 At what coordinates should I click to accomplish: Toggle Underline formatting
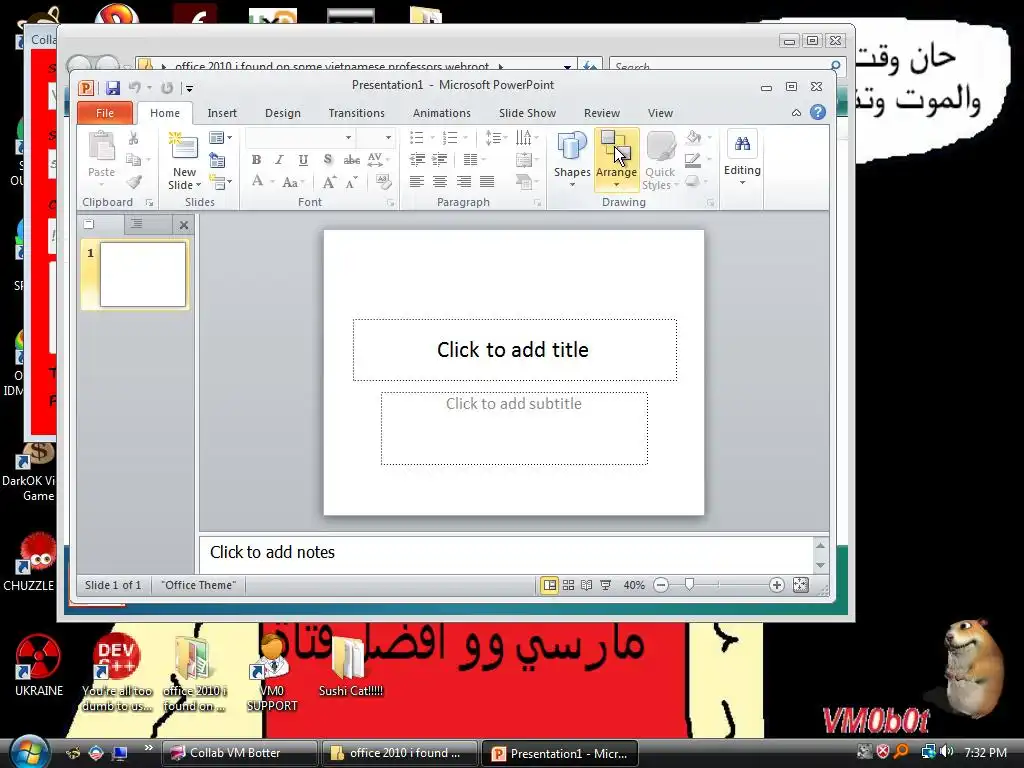click(x=303, y=160)
